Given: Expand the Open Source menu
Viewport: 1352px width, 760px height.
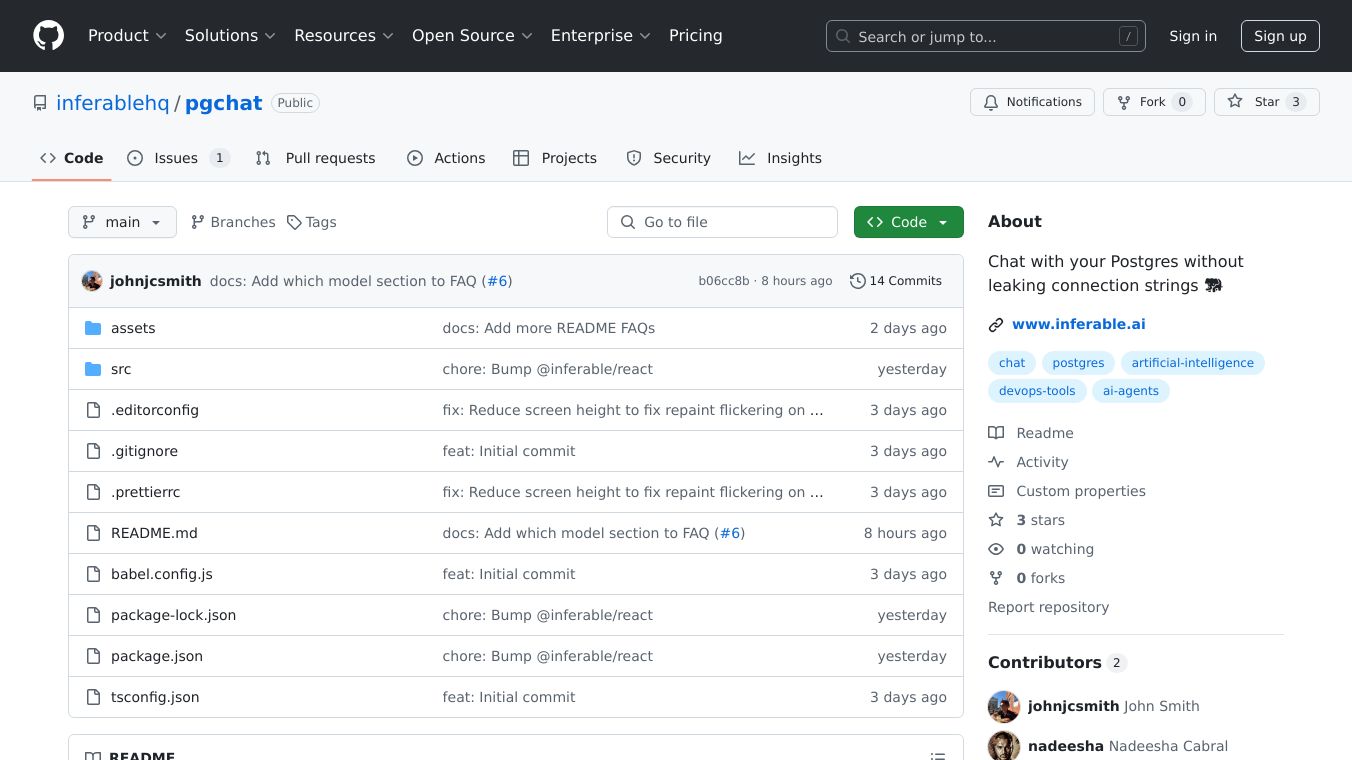Looking at the screenshot, I should click(471, 36).
